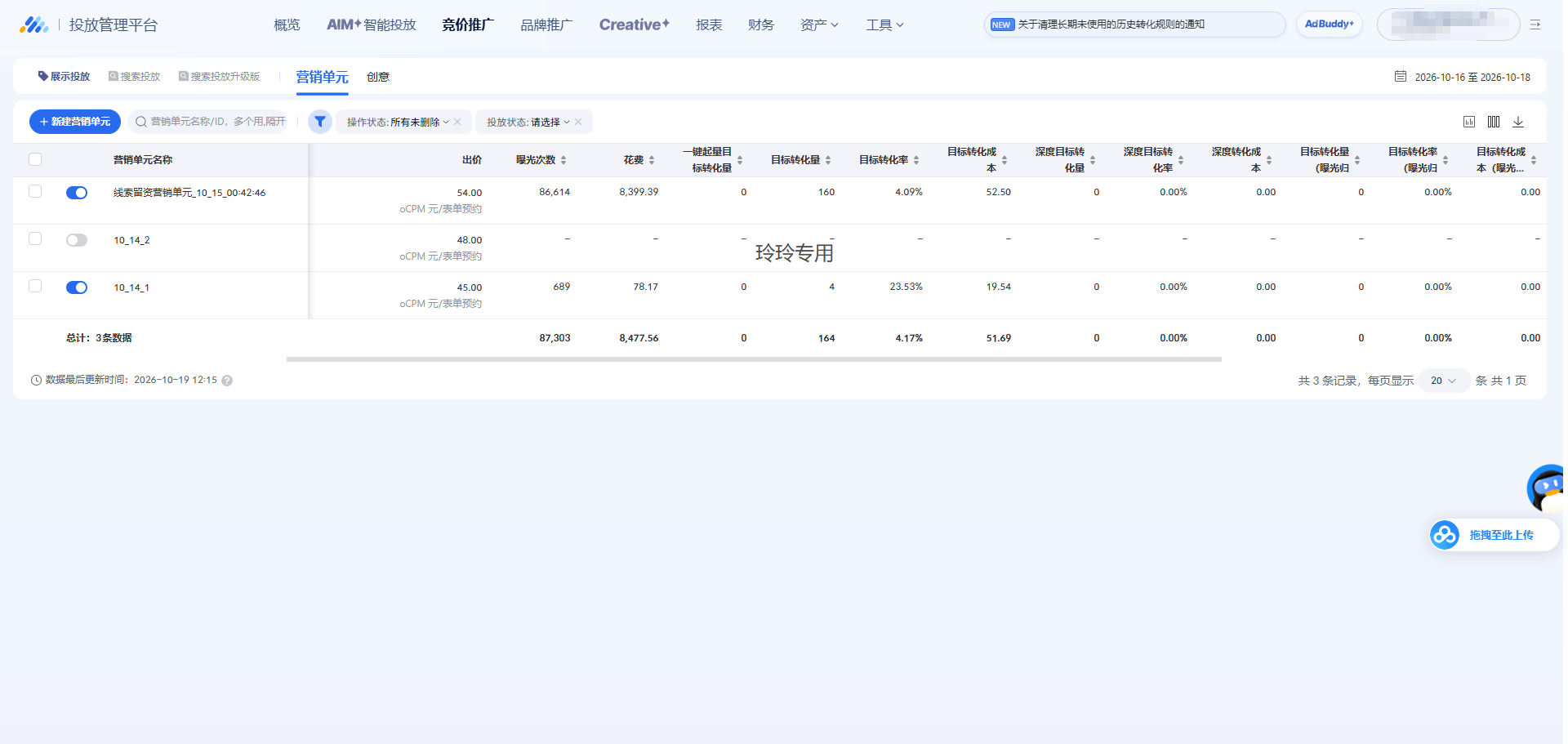This screenshot has height=744, width=1568.
Task: Sort by 目标转化量 column arrows
Action: pos(828,160)
